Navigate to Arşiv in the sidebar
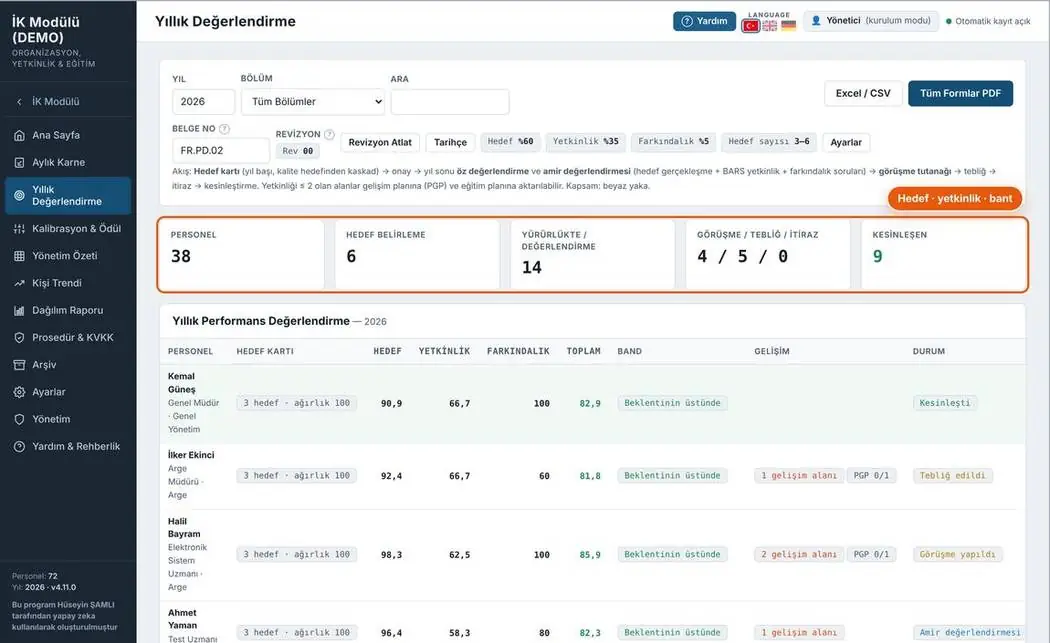The height and width of the screenshot is (643, 1050). click(x=68, y=365)
